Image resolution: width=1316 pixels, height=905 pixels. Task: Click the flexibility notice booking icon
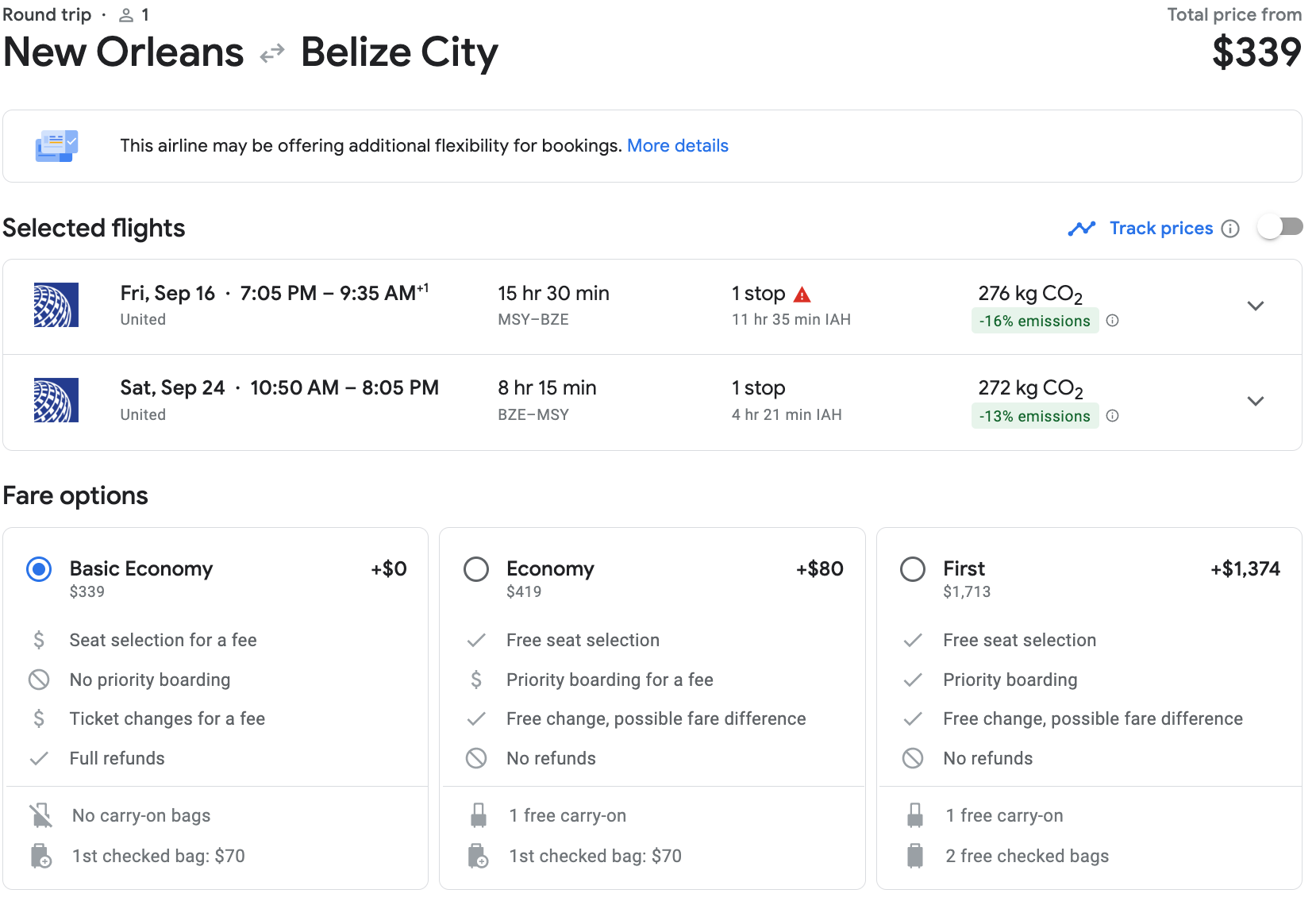click(x=56, y=146)
